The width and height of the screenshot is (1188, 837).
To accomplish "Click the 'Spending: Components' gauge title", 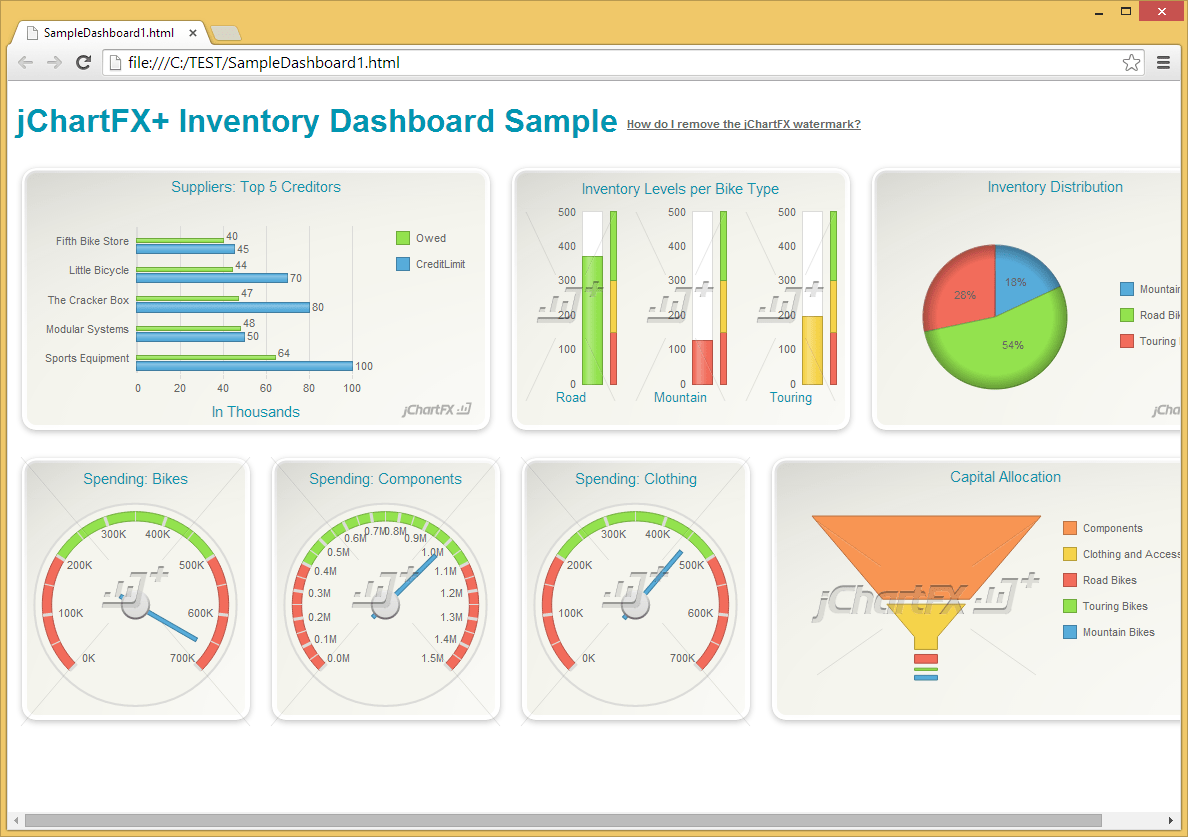I will click(x=386, y=479).
